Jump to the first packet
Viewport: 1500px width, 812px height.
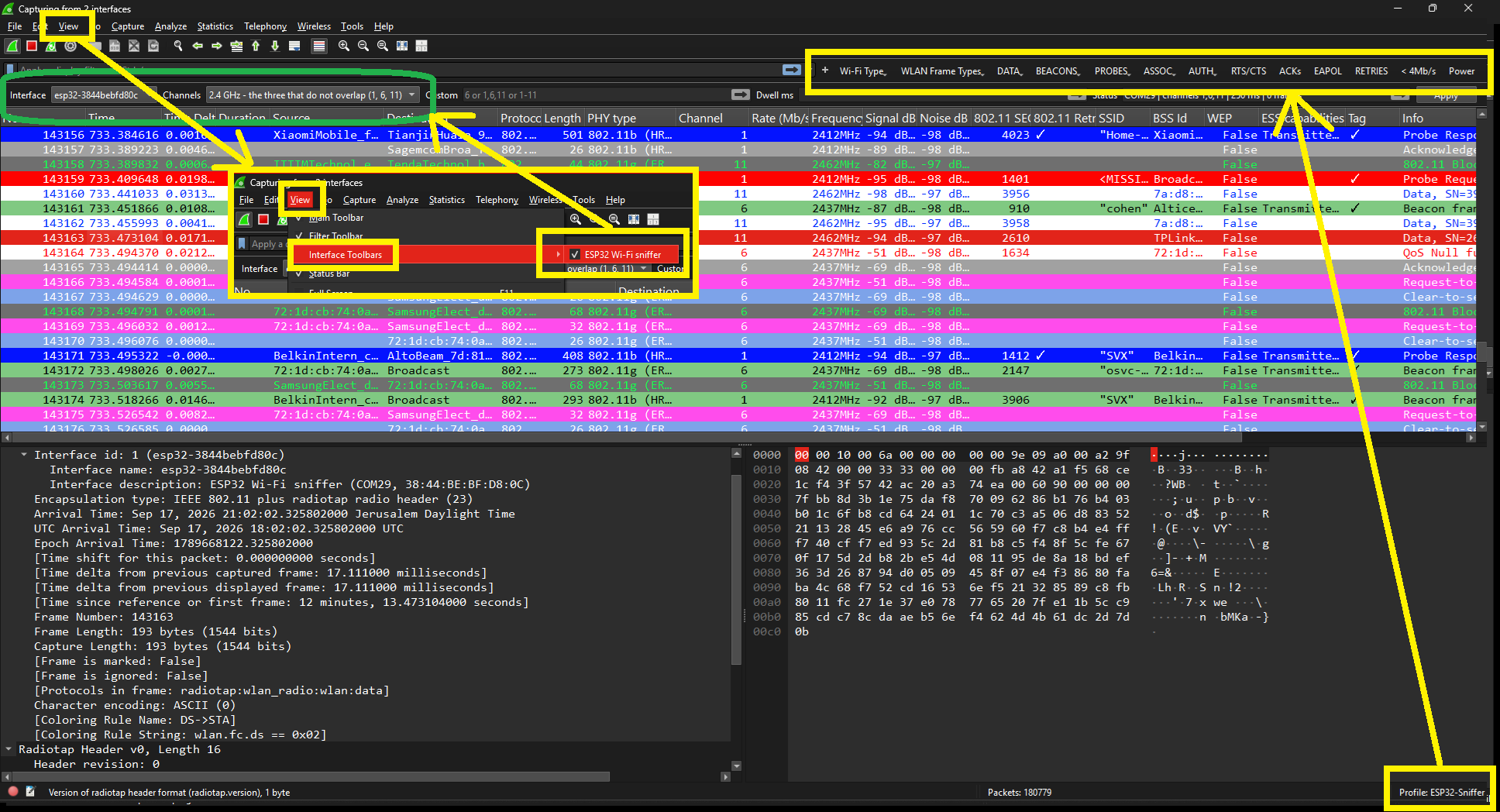coord(256,46)
